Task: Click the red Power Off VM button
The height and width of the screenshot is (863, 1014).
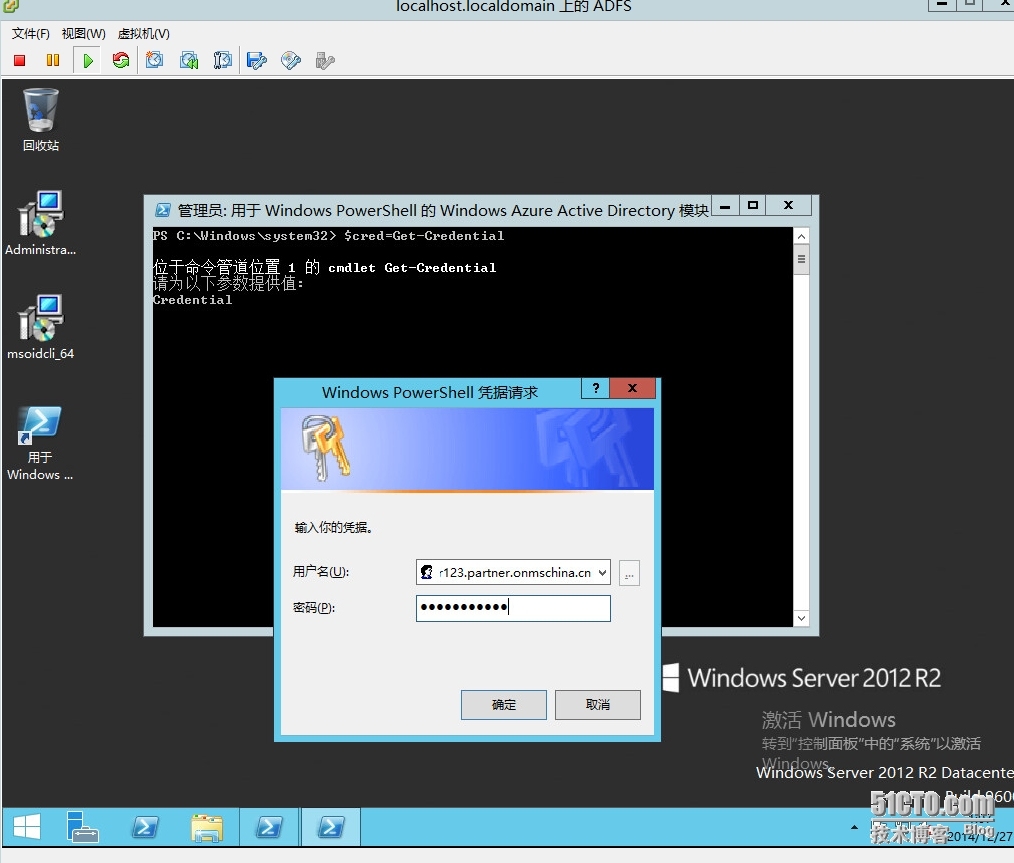Action: click(x=19, y=61)
